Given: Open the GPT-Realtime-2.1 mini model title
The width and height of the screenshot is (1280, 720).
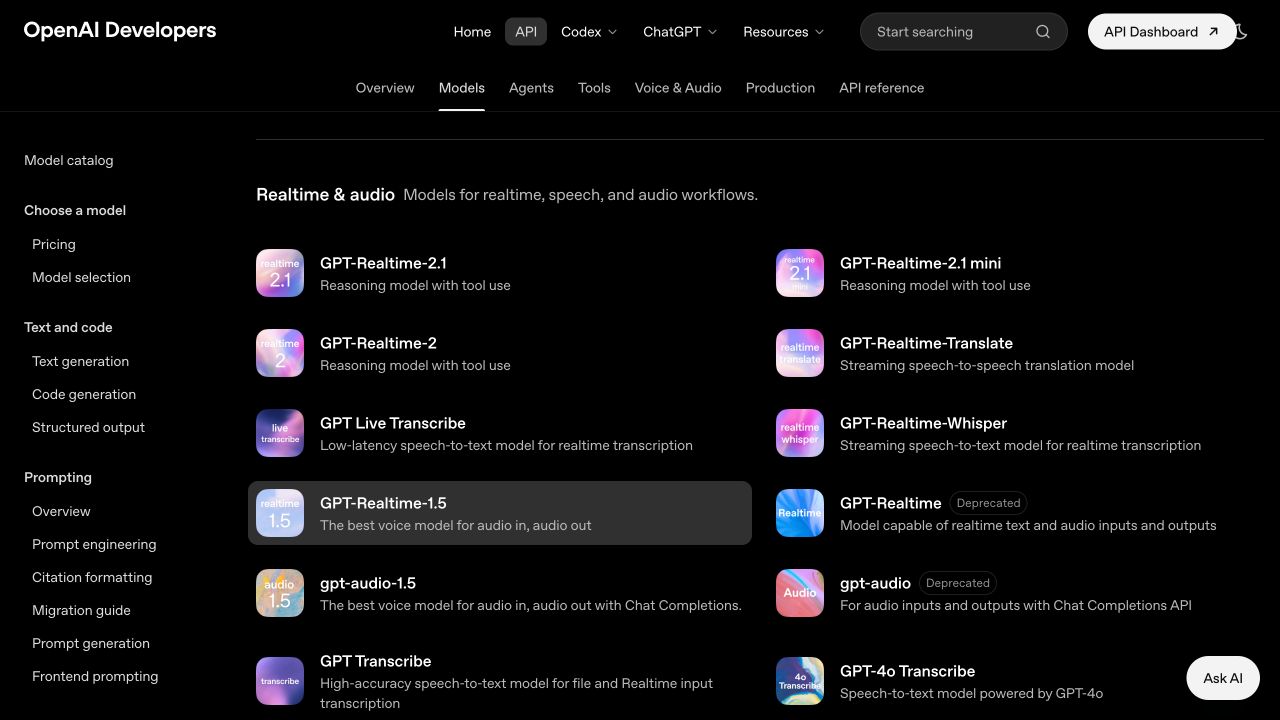Looking at the screenshot, I should tap(920, 263).
